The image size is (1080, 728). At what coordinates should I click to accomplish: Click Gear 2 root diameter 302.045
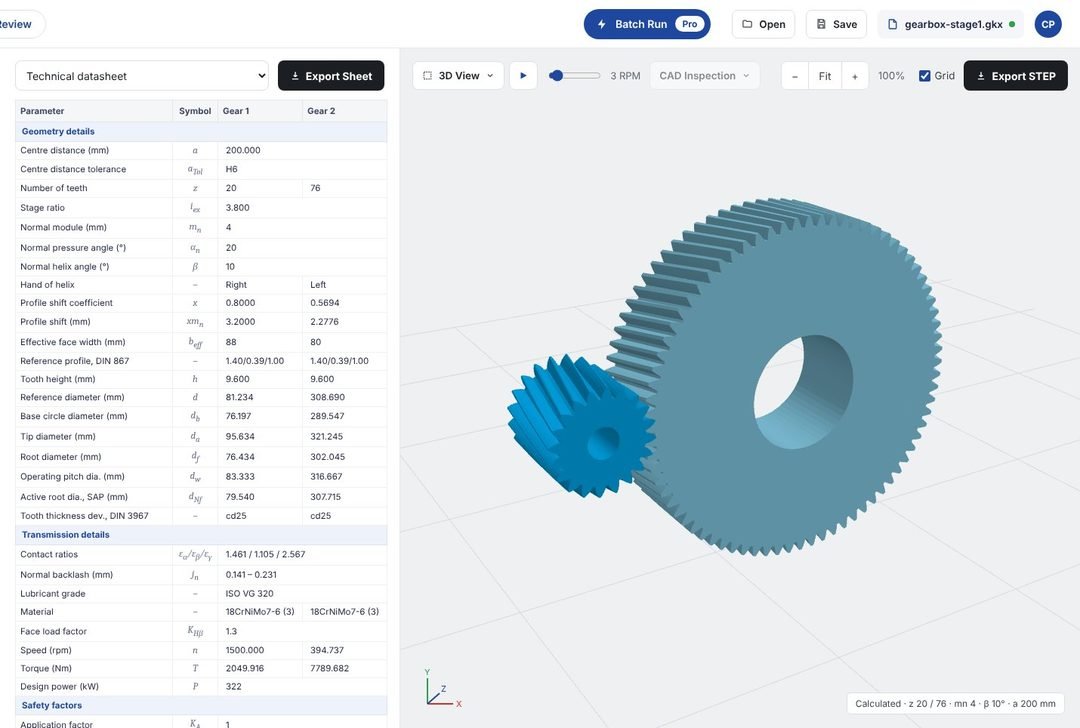[x=327, y=457]
